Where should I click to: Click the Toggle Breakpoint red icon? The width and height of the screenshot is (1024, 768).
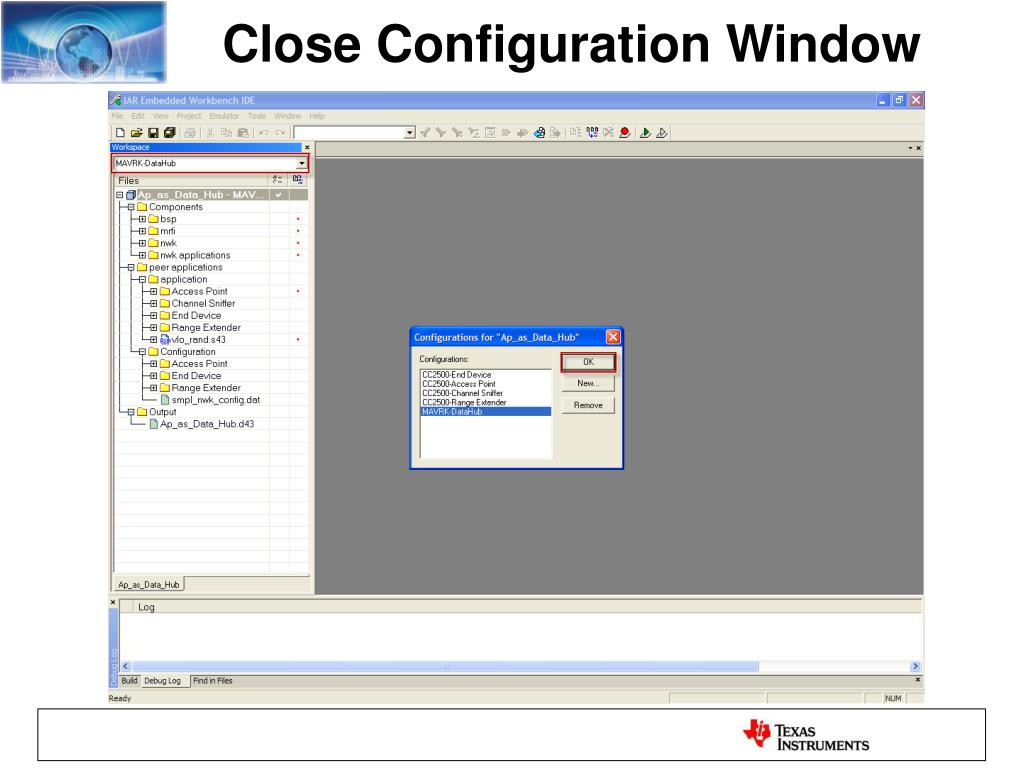[625, 133]
